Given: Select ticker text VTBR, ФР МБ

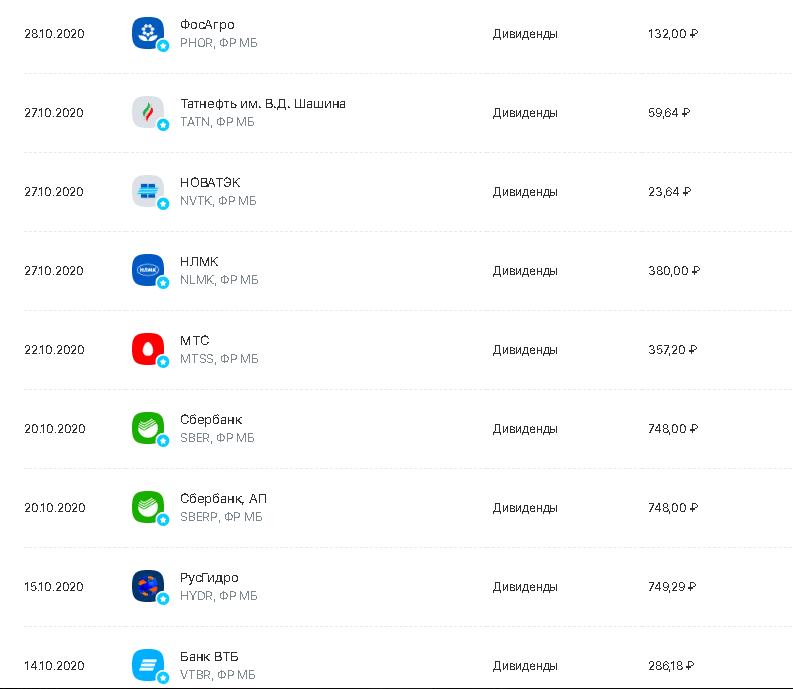Looking at the screenshot, I should click(218, 674).
